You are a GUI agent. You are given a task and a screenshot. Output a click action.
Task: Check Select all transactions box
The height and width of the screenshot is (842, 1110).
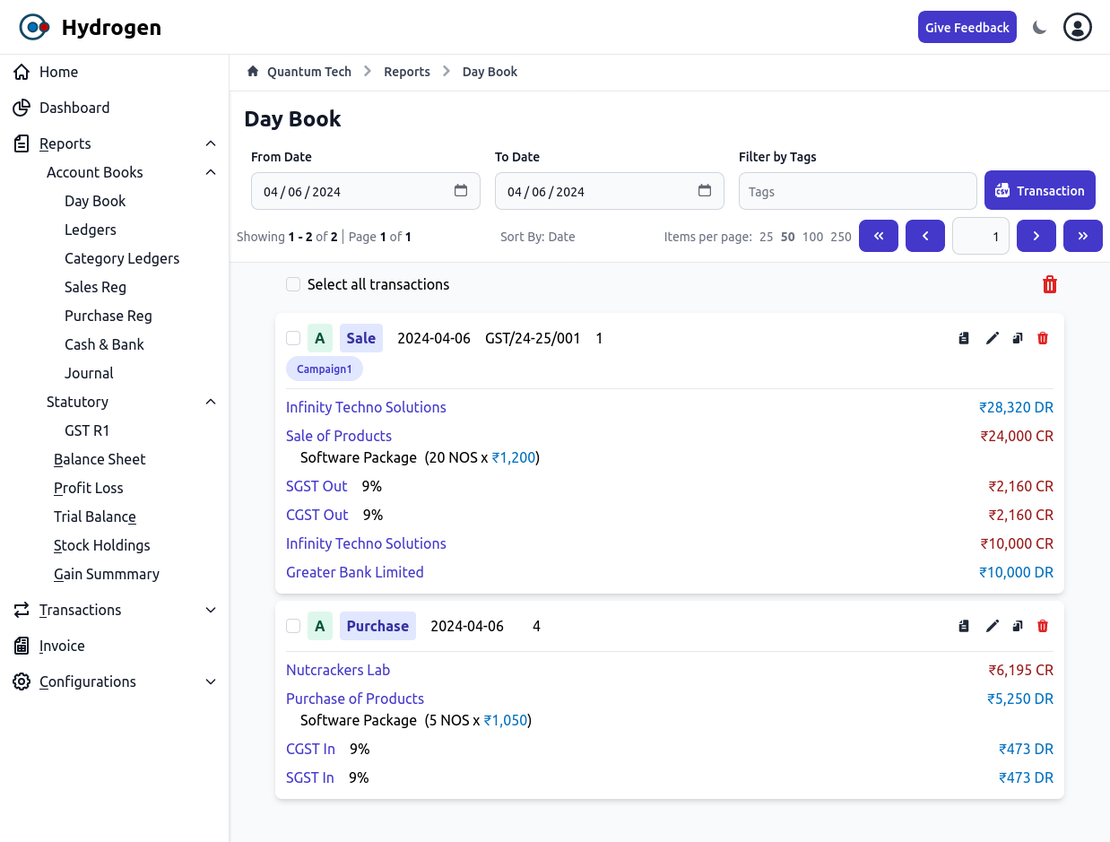pyautogui.click(x=293, y=285)
